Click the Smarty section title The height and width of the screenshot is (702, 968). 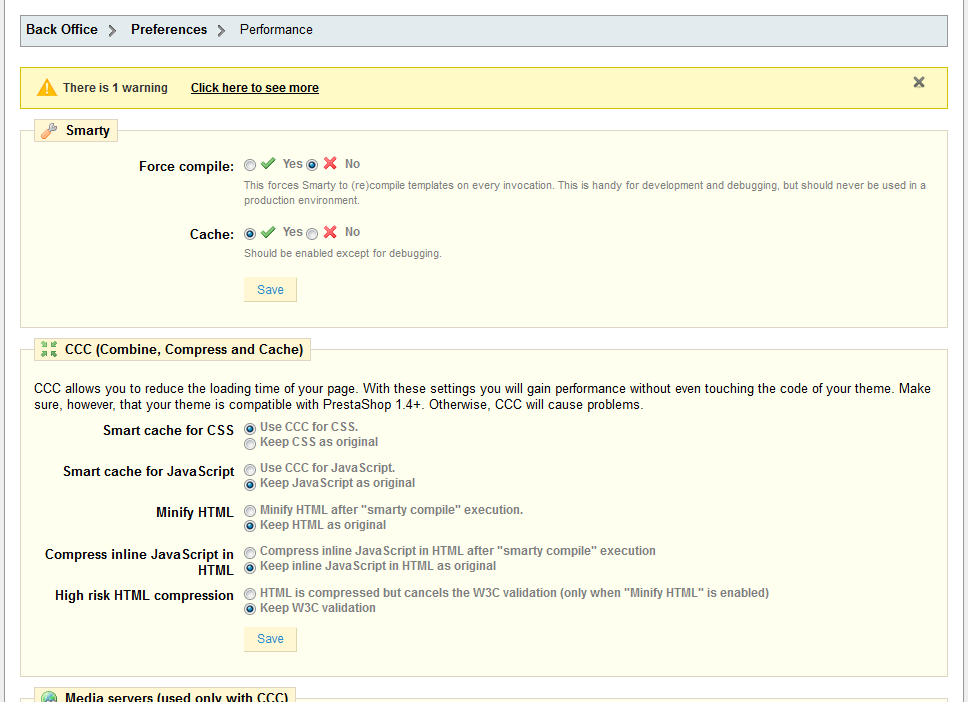coord(88,131)
